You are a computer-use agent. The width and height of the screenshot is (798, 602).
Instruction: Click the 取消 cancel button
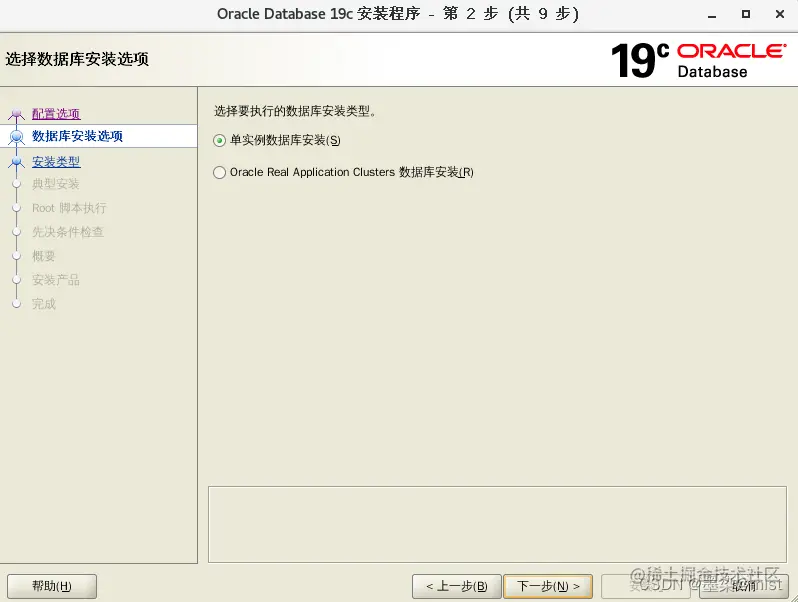(x=744, y=586)
